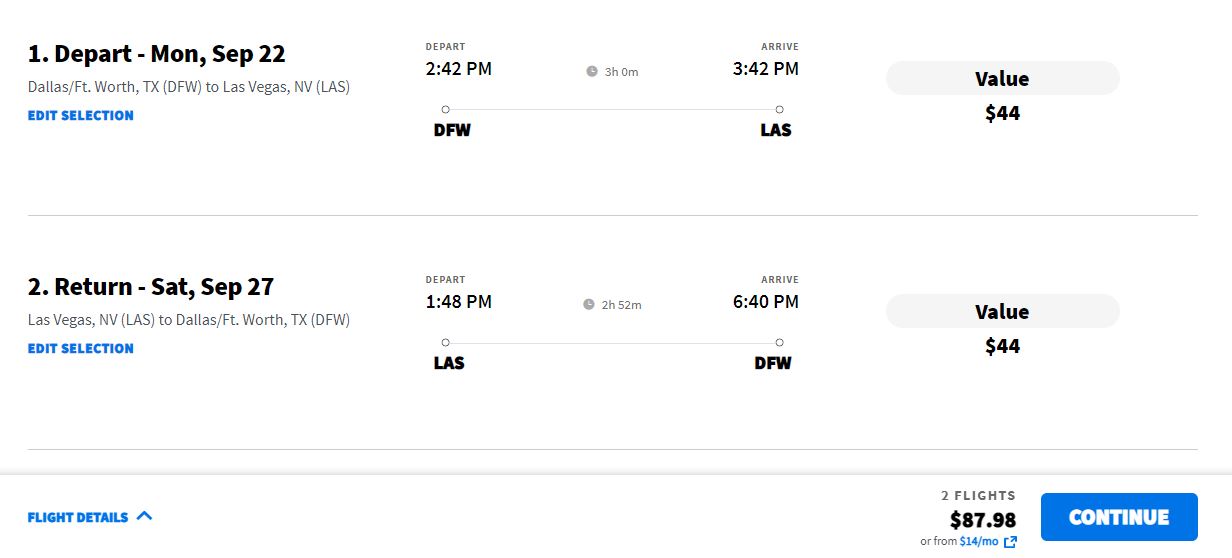
Task: Edit selection for the Sat, Sep 27 return
Action: click(x=81, y=348)
